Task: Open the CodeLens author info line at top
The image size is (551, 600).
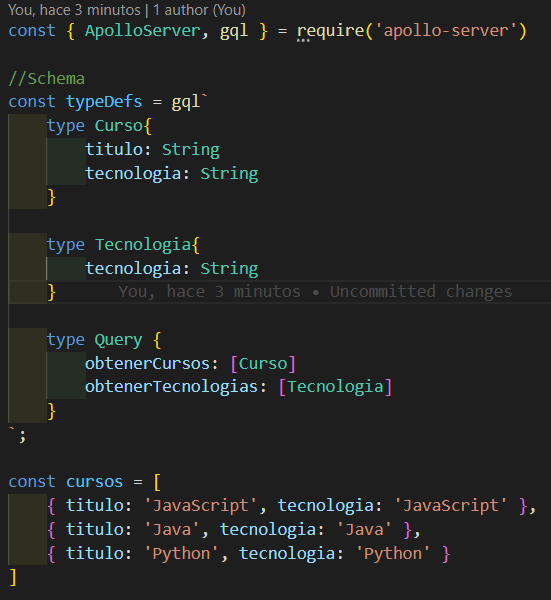Action: click(x=127, y=10)
